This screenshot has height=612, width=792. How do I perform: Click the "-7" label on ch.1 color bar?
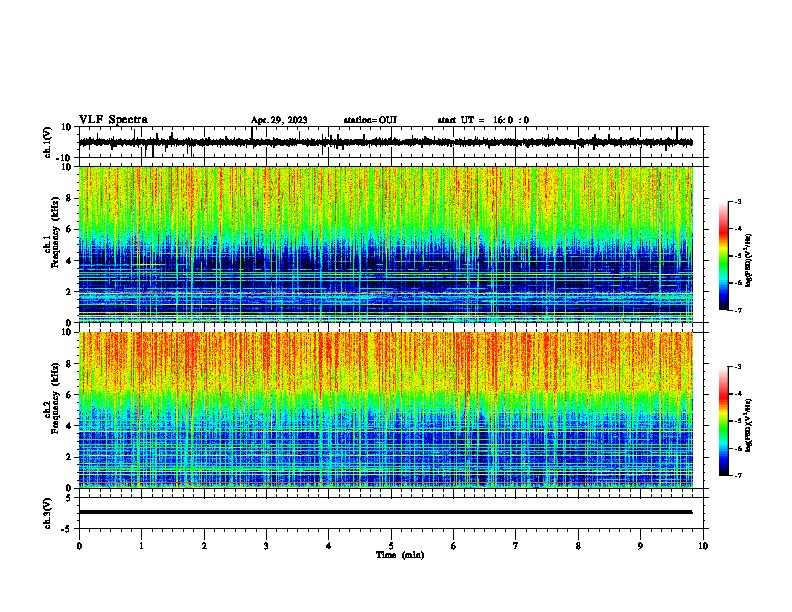[738, 310]
